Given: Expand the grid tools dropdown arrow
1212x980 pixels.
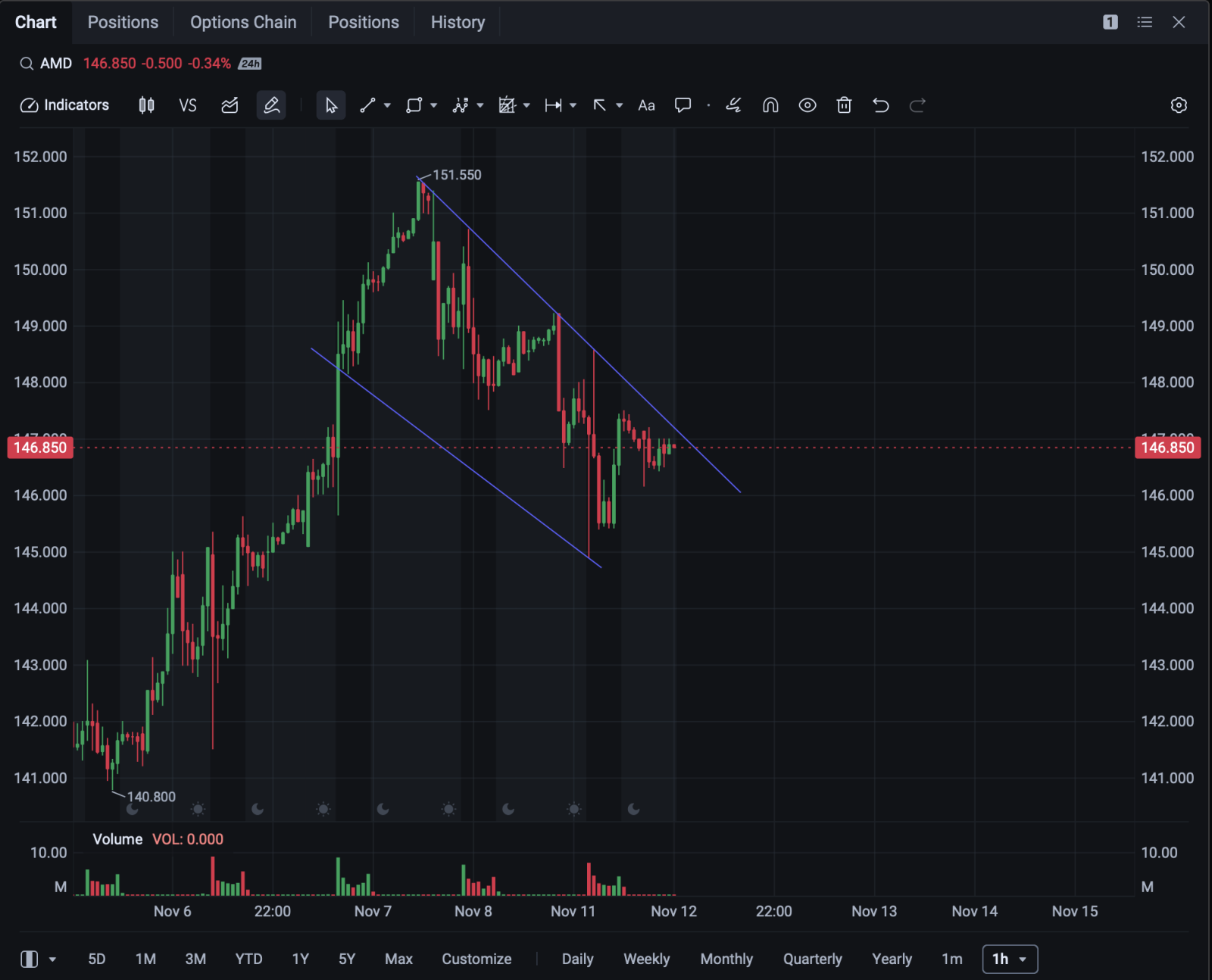Looking at the screenshot, I should pos(526,105).
